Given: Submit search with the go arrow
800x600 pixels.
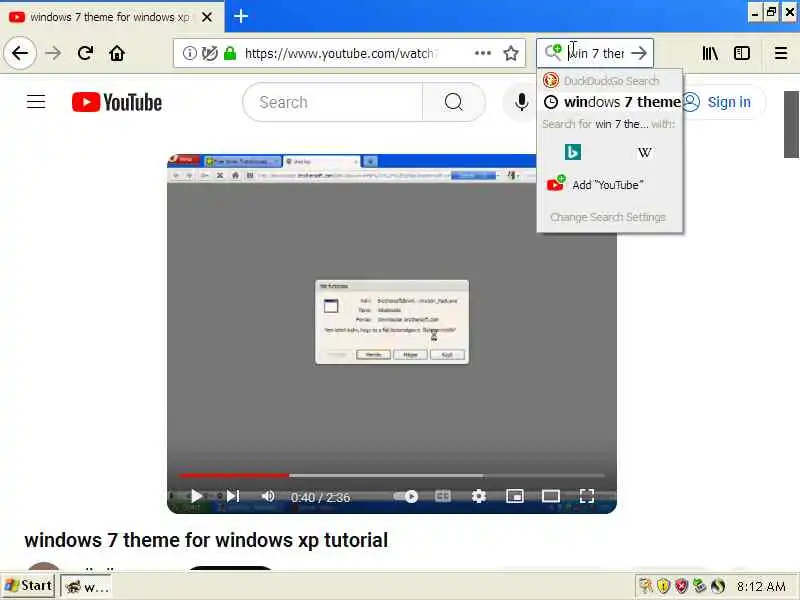Looking at the screenshot, I should click(639, 53).
